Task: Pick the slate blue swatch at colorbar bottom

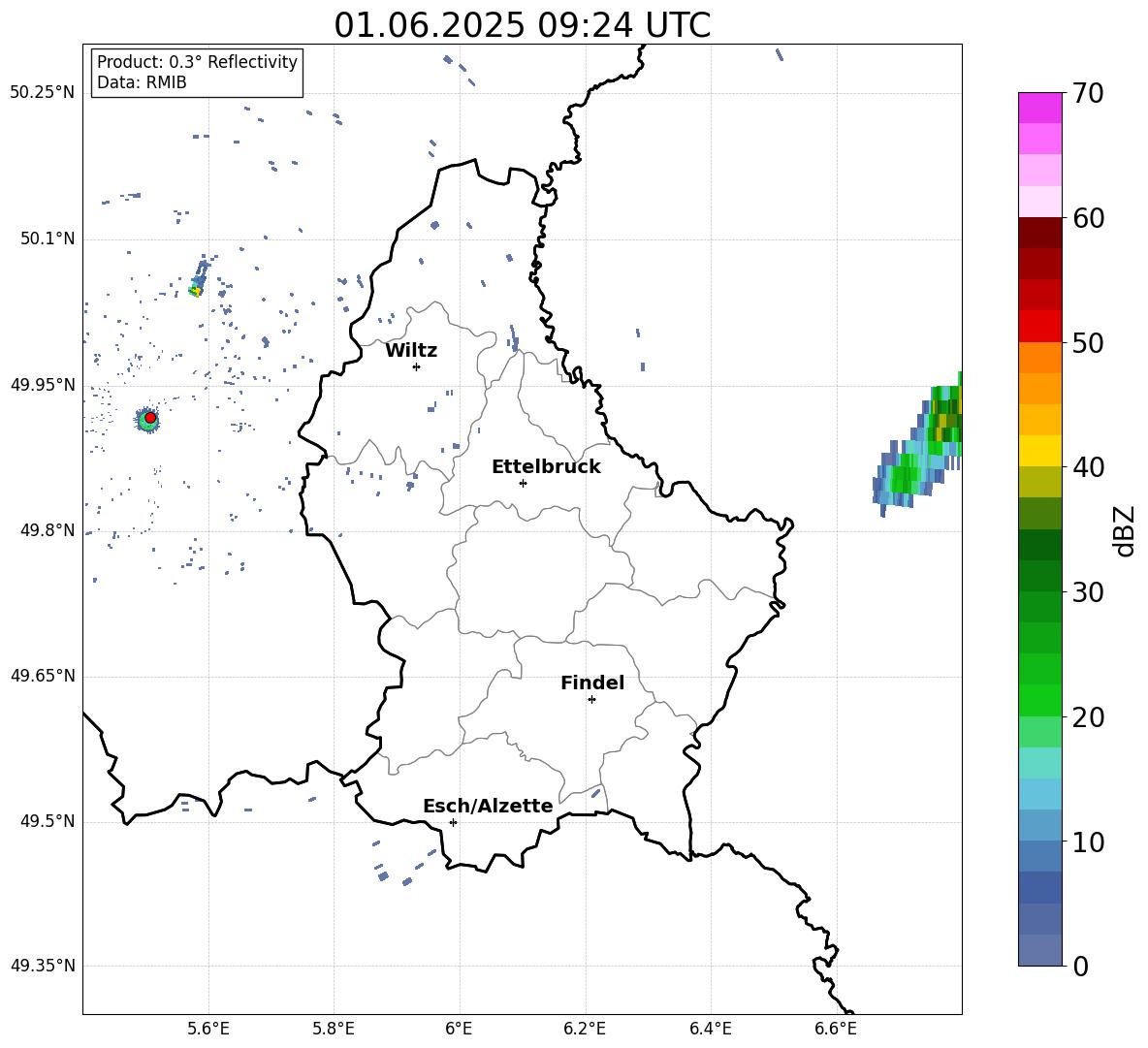Action: coord(1039,950)
